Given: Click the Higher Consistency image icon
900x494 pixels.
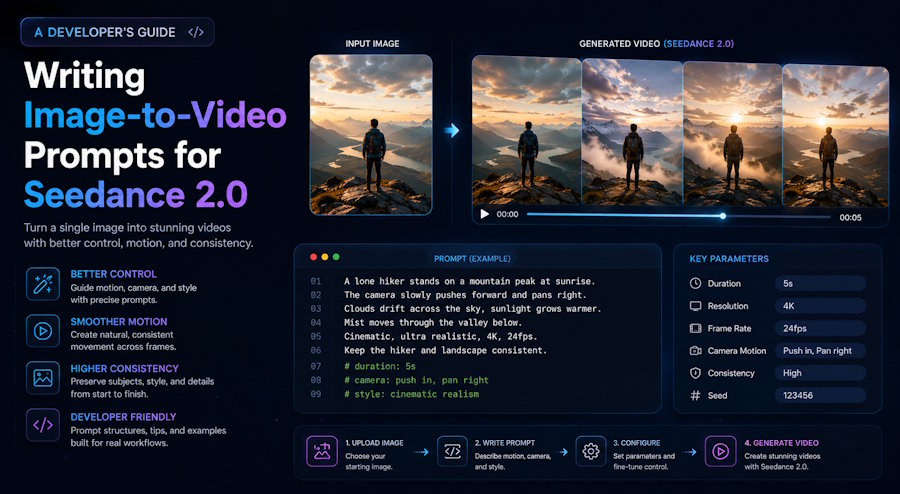Looking at the screenshot, I should [42, 378].
